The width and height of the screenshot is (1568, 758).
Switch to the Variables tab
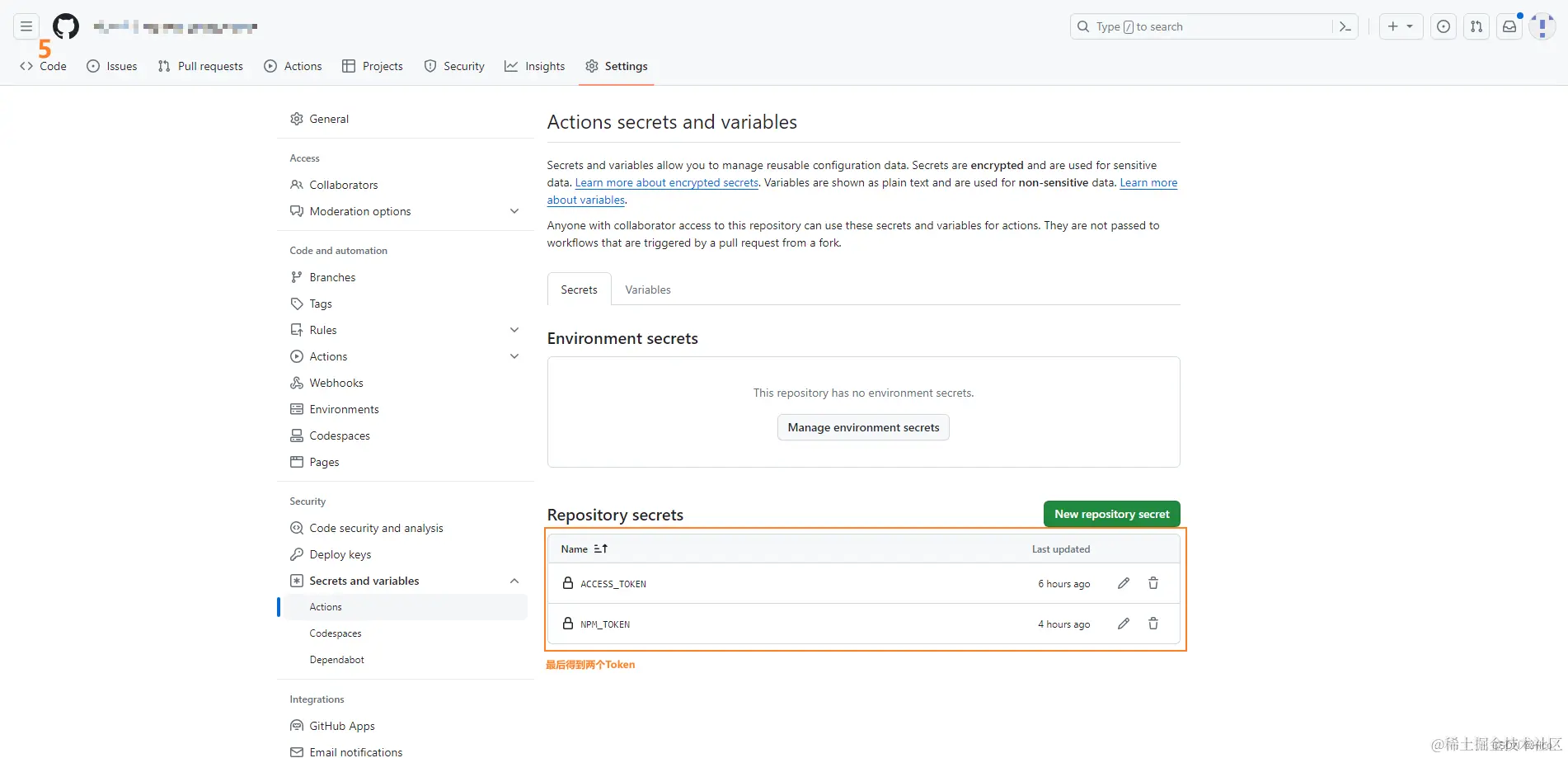[x=647, y=290]
